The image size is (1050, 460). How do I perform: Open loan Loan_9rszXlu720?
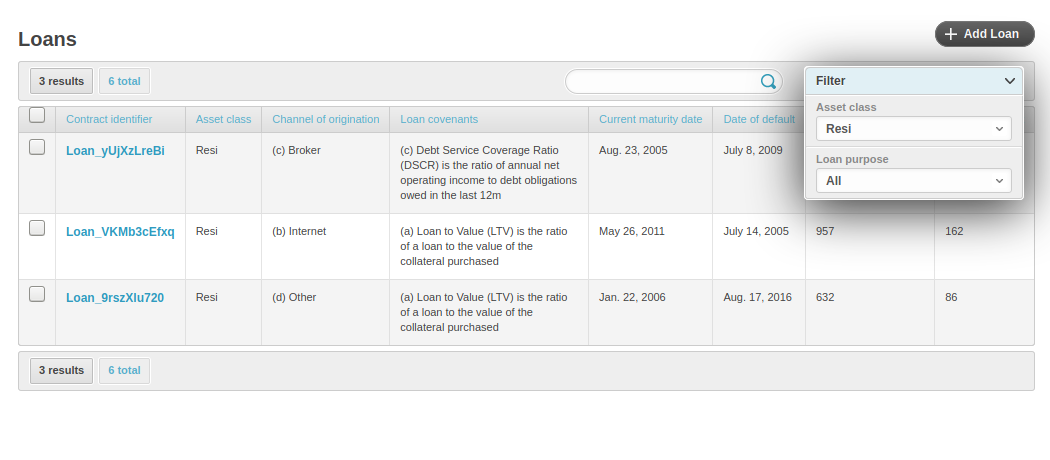coord(115,298)
